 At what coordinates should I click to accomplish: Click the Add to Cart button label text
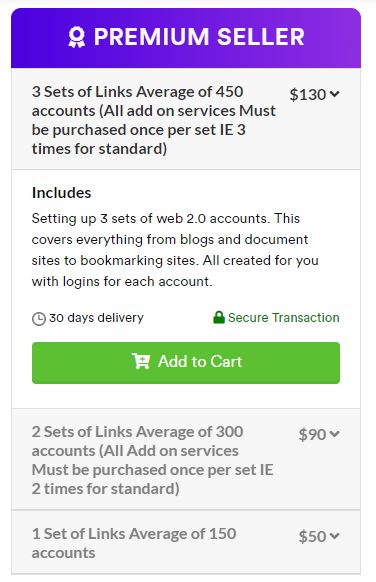pos(200,362)
